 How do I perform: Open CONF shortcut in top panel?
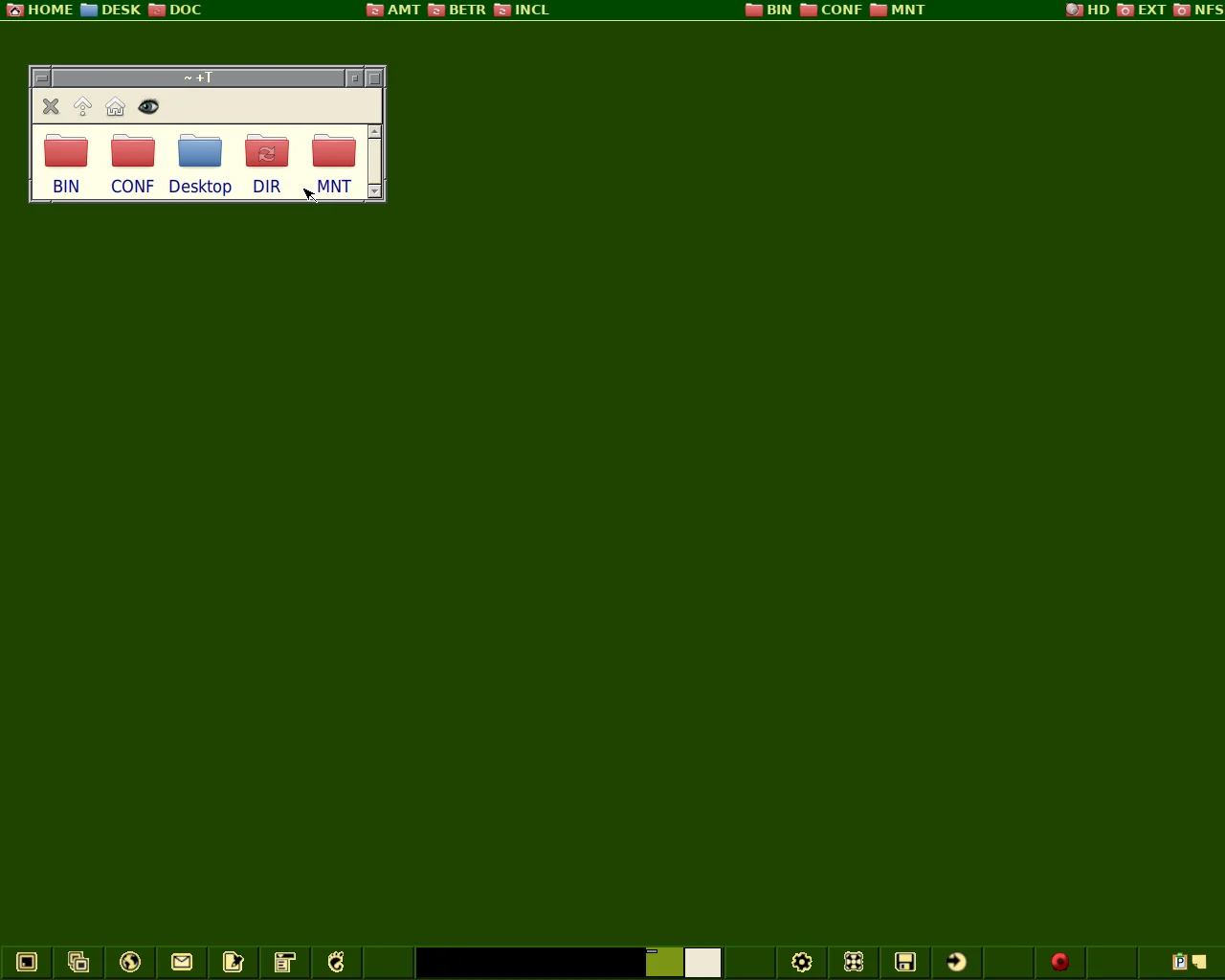[x=832, y=10]
